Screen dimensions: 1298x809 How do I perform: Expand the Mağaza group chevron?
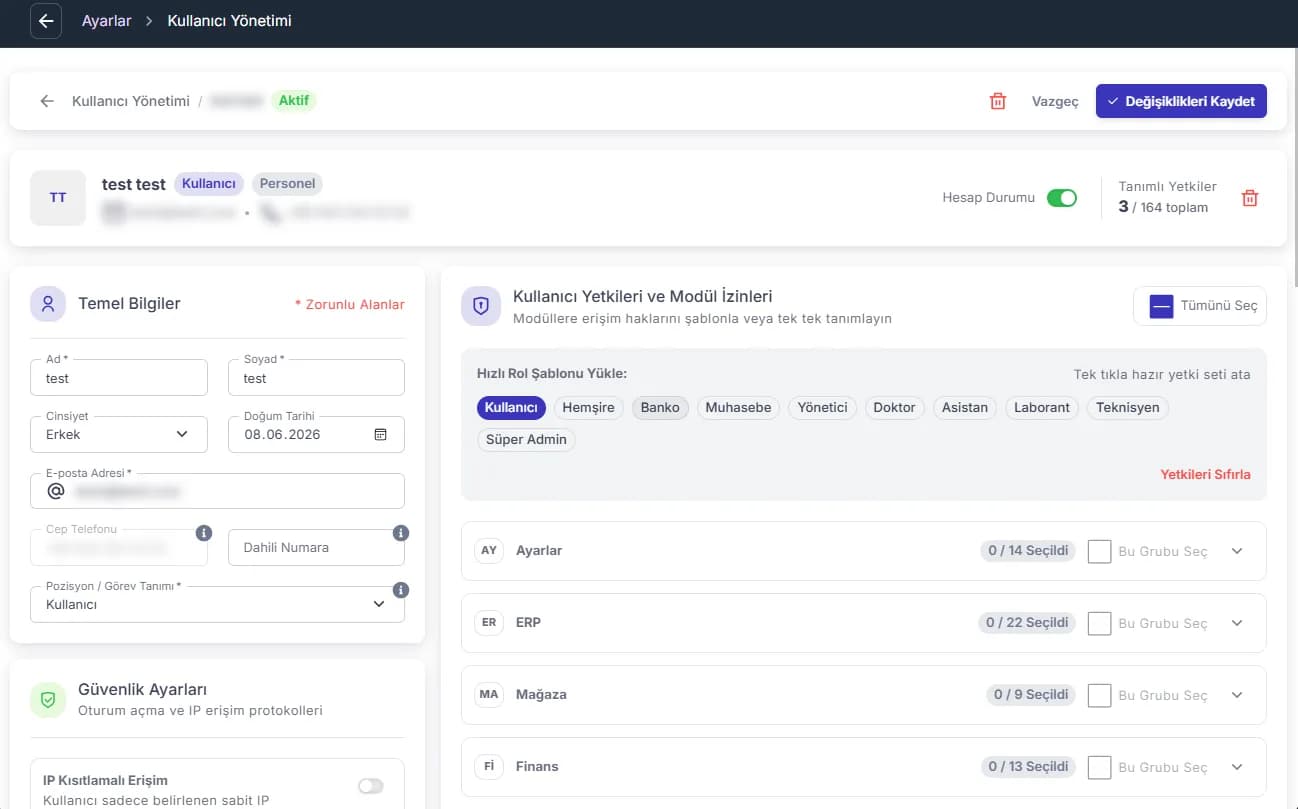coord(1237,695)
